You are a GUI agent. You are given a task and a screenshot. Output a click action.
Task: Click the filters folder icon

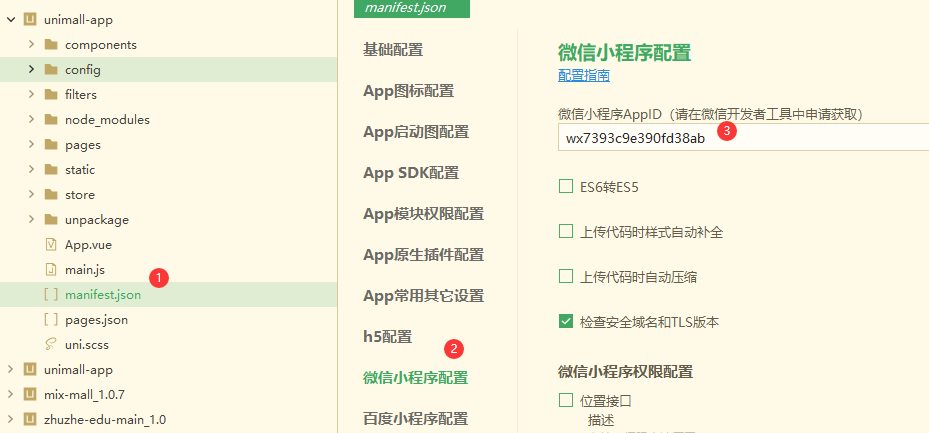tap(51, 94)
